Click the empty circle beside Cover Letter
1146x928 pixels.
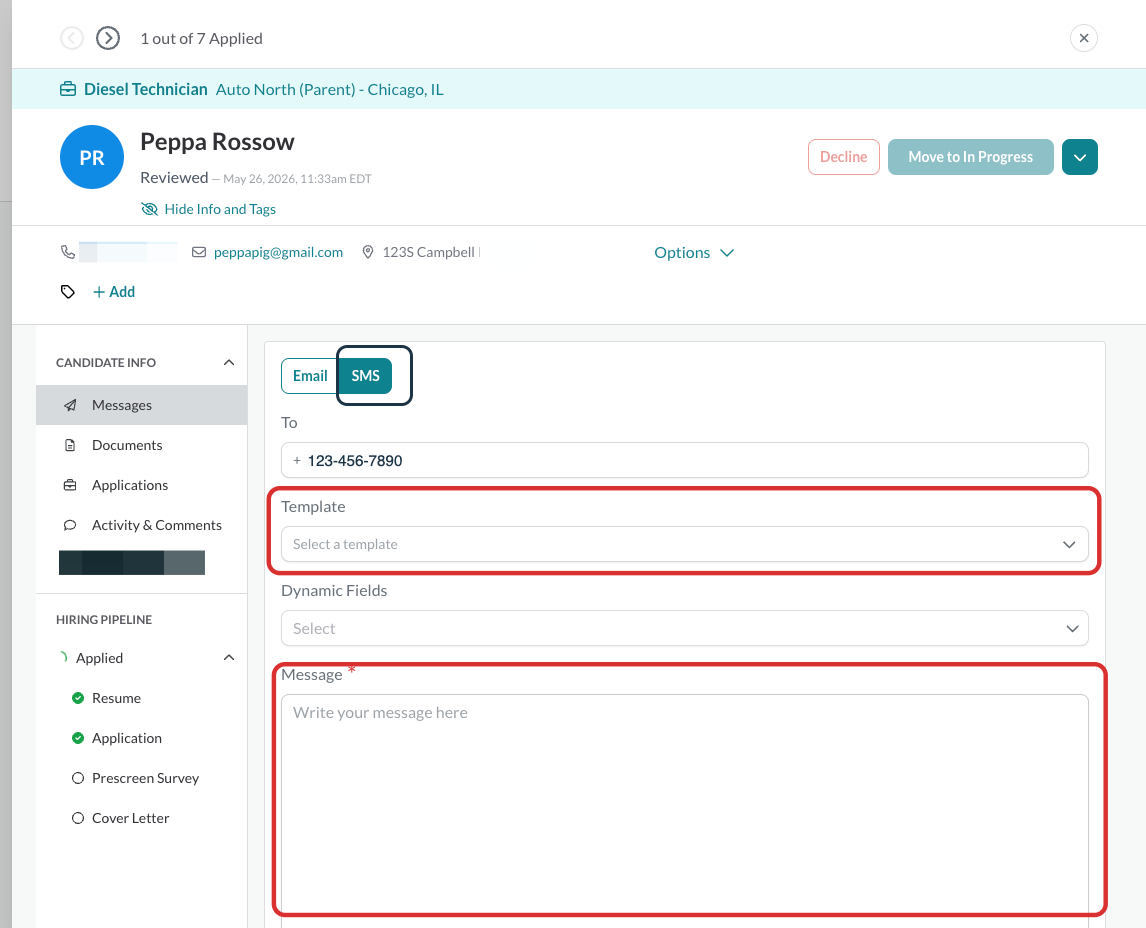(77, 818)
